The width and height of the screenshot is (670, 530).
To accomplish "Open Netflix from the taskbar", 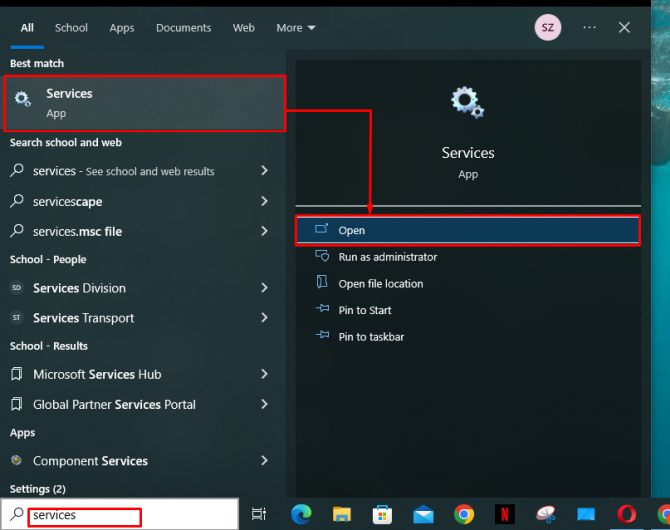I will pyautogui.click(x=504, y=514).
